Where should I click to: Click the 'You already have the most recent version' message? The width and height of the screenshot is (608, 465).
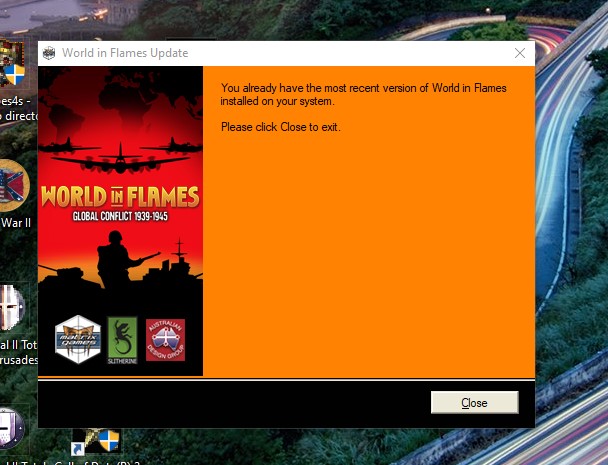point(363,94)
